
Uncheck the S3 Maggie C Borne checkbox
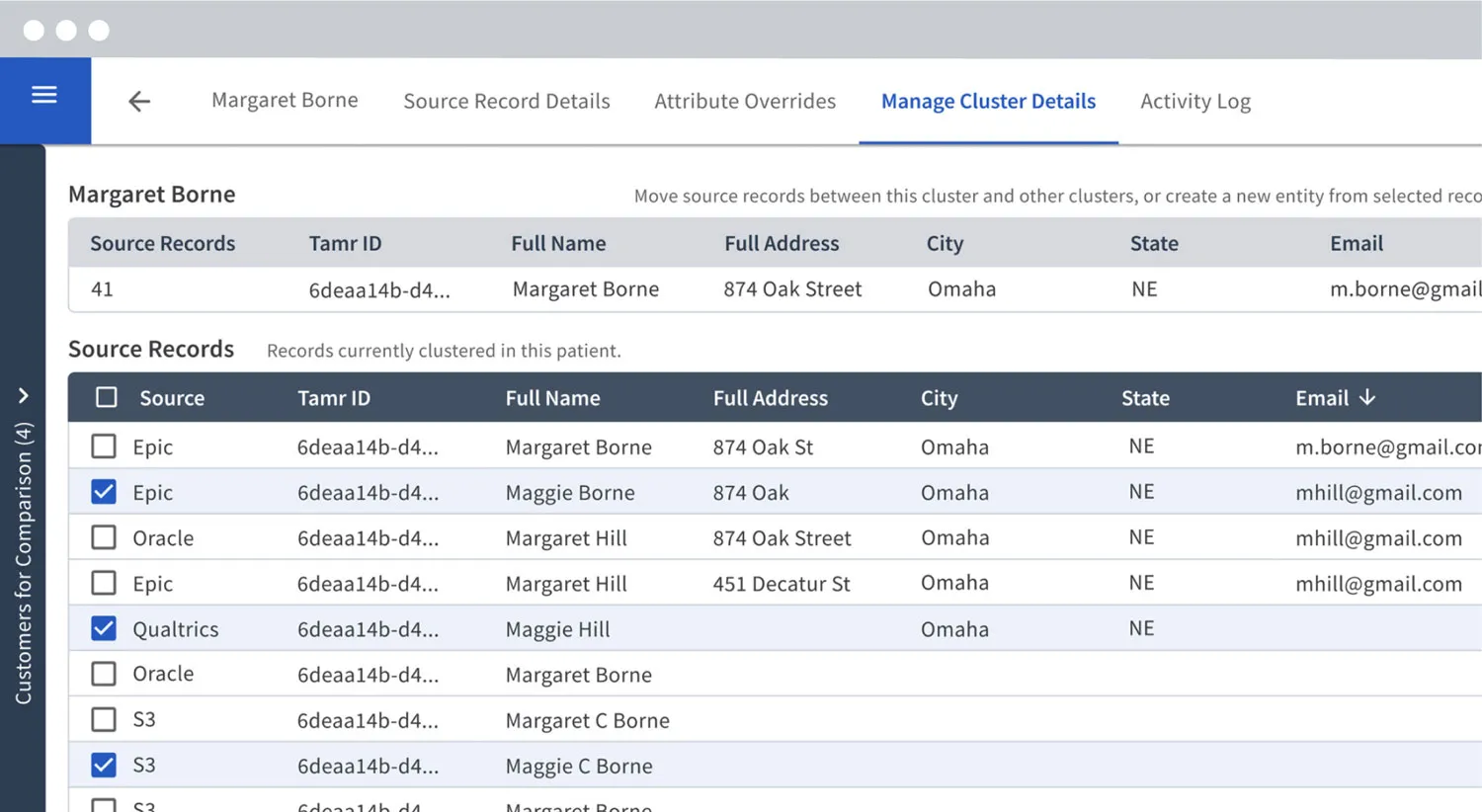click(104, 765)
